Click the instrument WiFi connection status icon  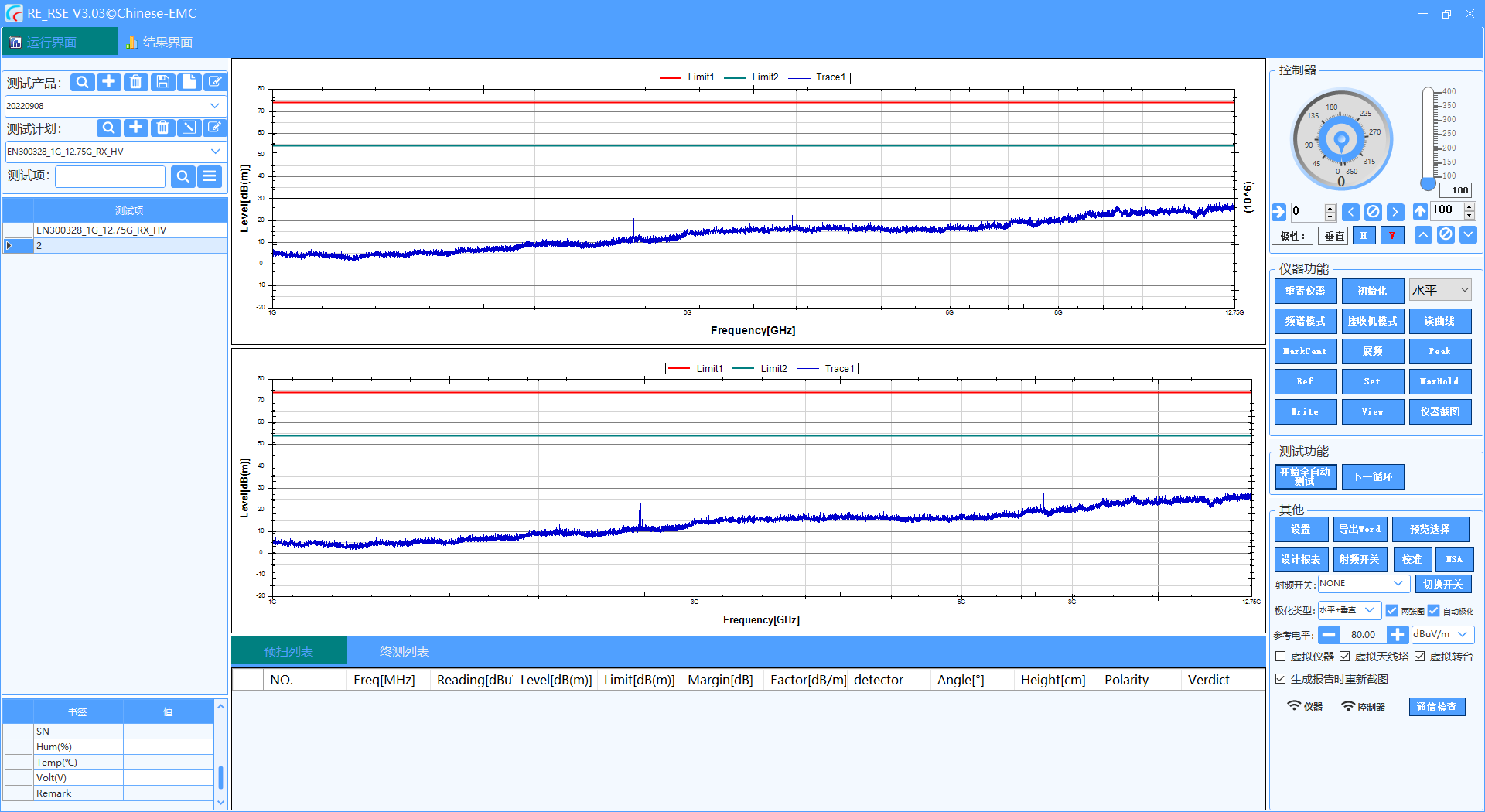point(1294,705)
